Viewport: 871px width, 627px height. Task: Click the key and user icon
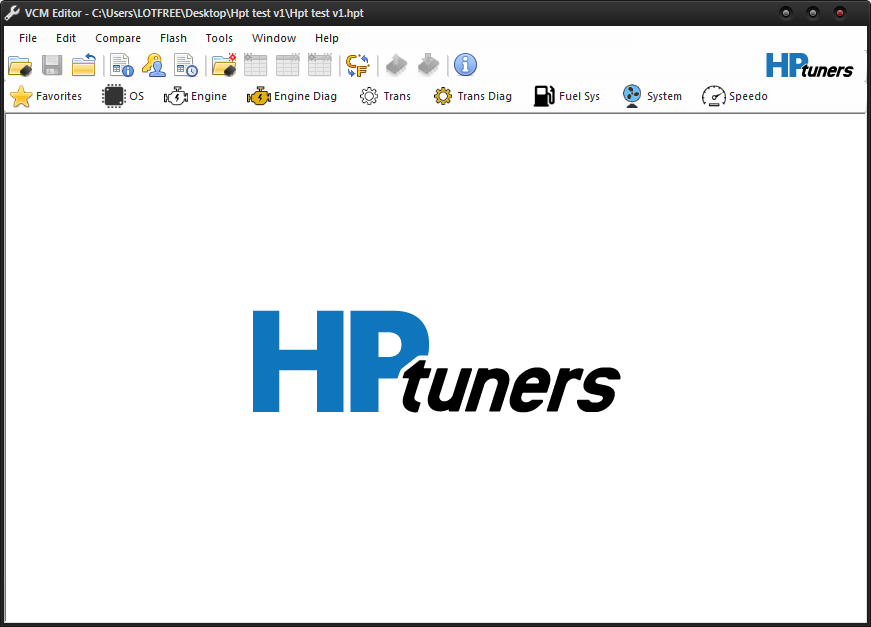pyautogui.click(x=153, y=66)
